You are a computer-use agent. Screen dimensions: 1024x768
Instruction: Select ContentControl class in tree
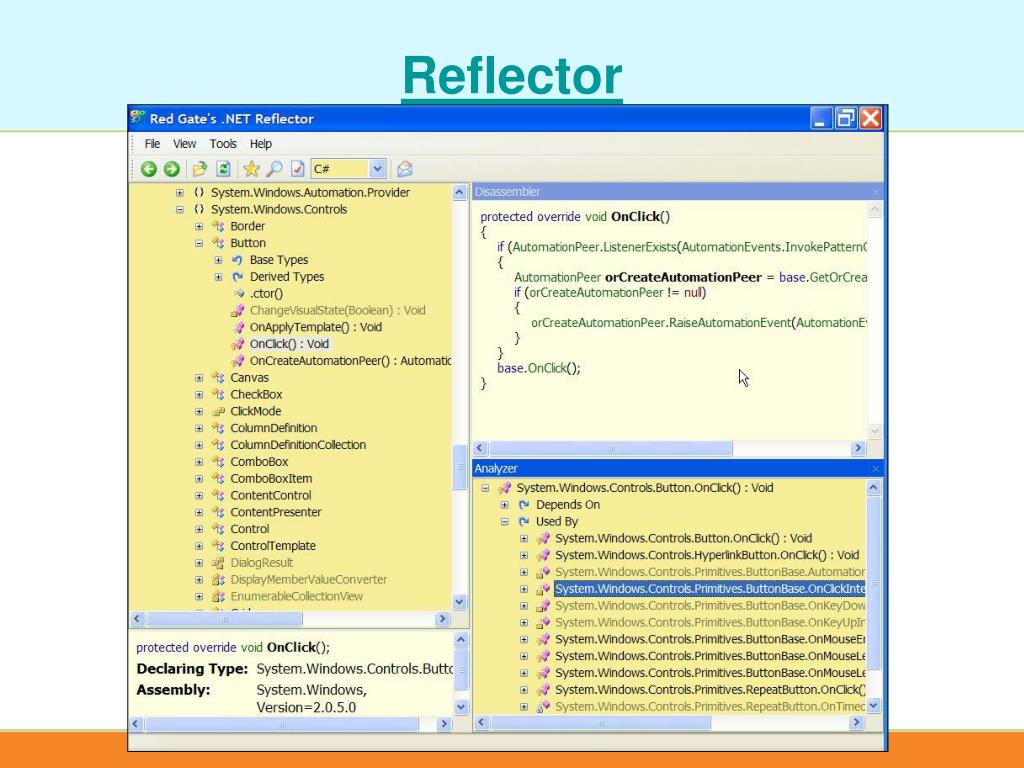pos(270,496)
